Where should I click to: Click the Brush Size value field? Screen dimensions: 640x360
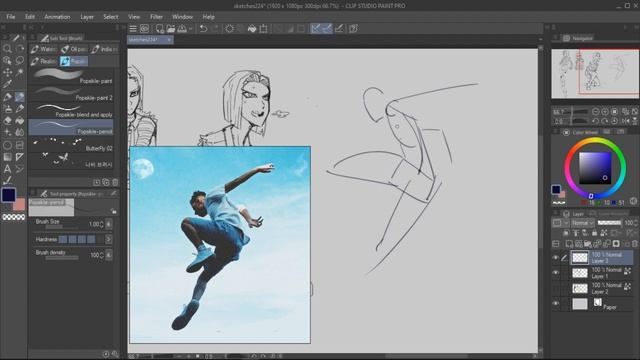pos(94,224)
